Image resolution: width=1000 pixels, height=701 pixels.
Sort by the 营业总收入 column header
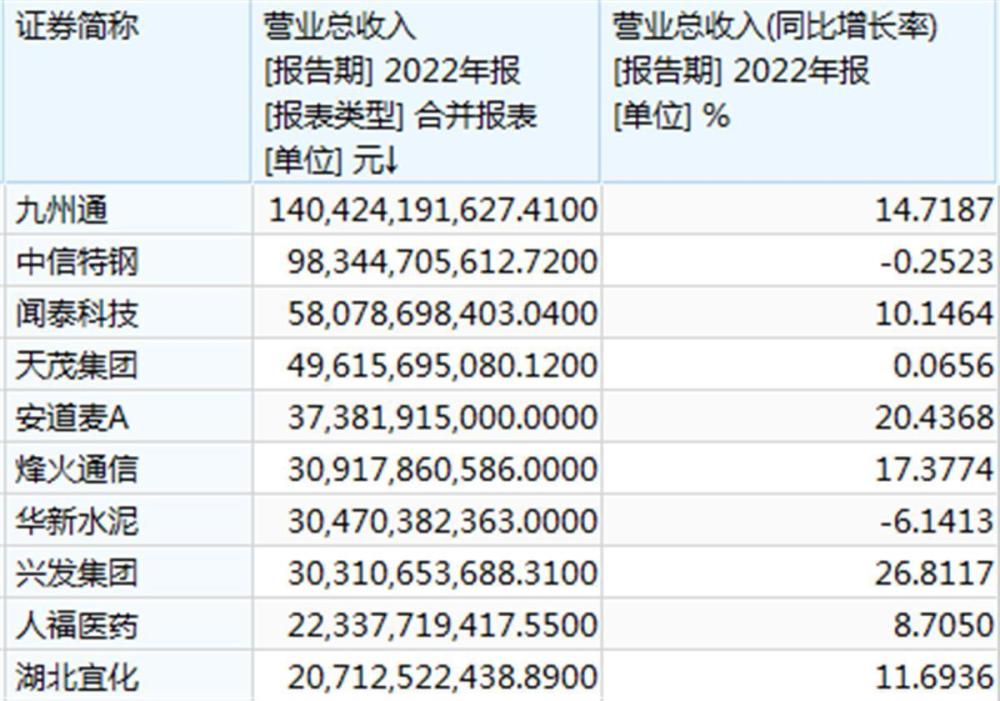426,91
